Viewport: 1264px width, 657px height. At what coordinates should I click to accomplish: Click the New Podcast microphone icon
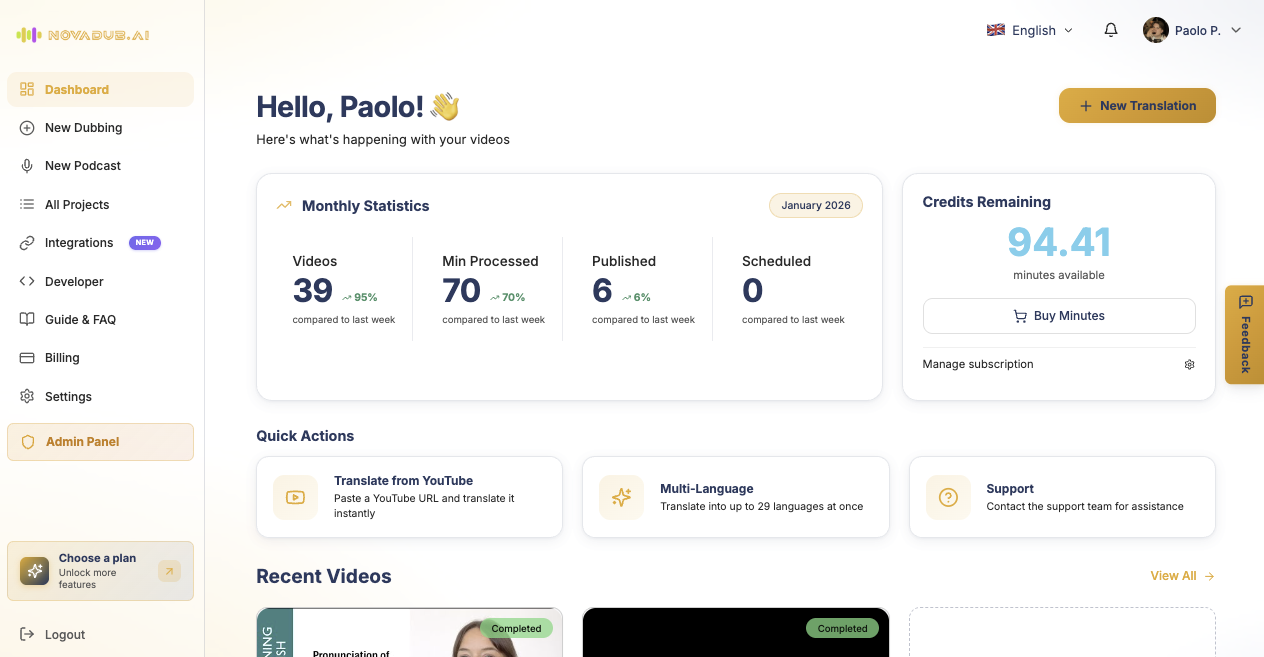(26, 165)
